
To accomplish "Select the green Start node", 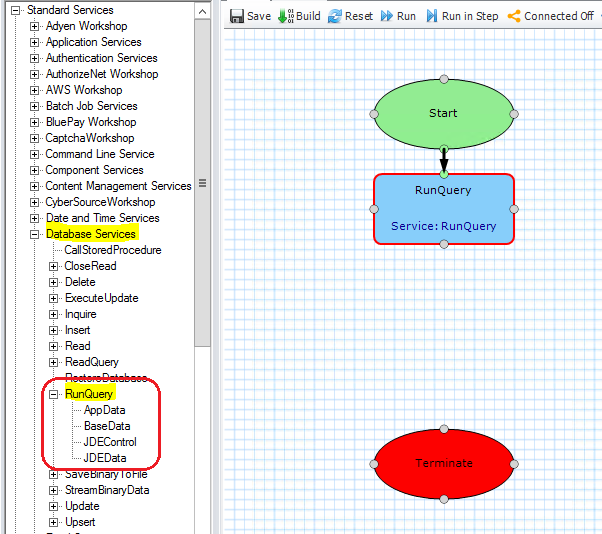I will 444,114.
